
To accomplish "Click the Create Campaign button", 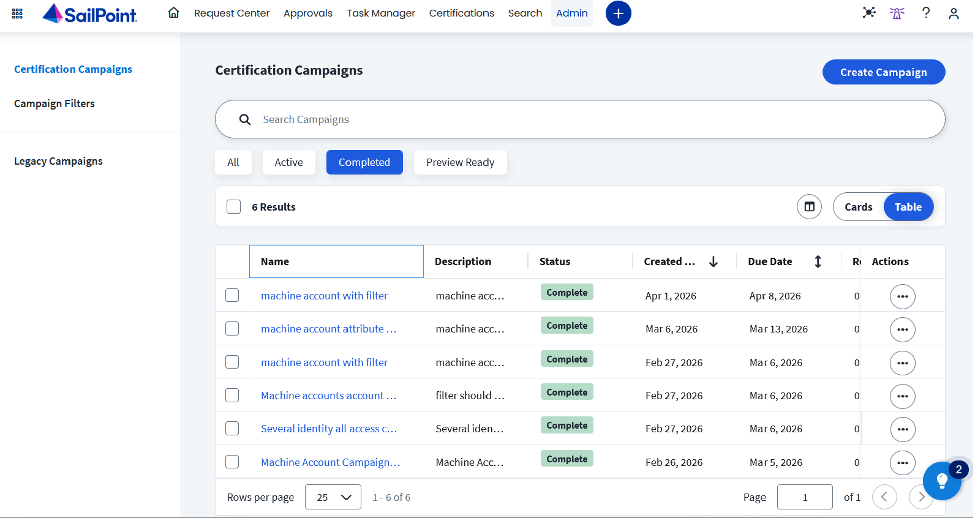I will click(x=883, y=72).
